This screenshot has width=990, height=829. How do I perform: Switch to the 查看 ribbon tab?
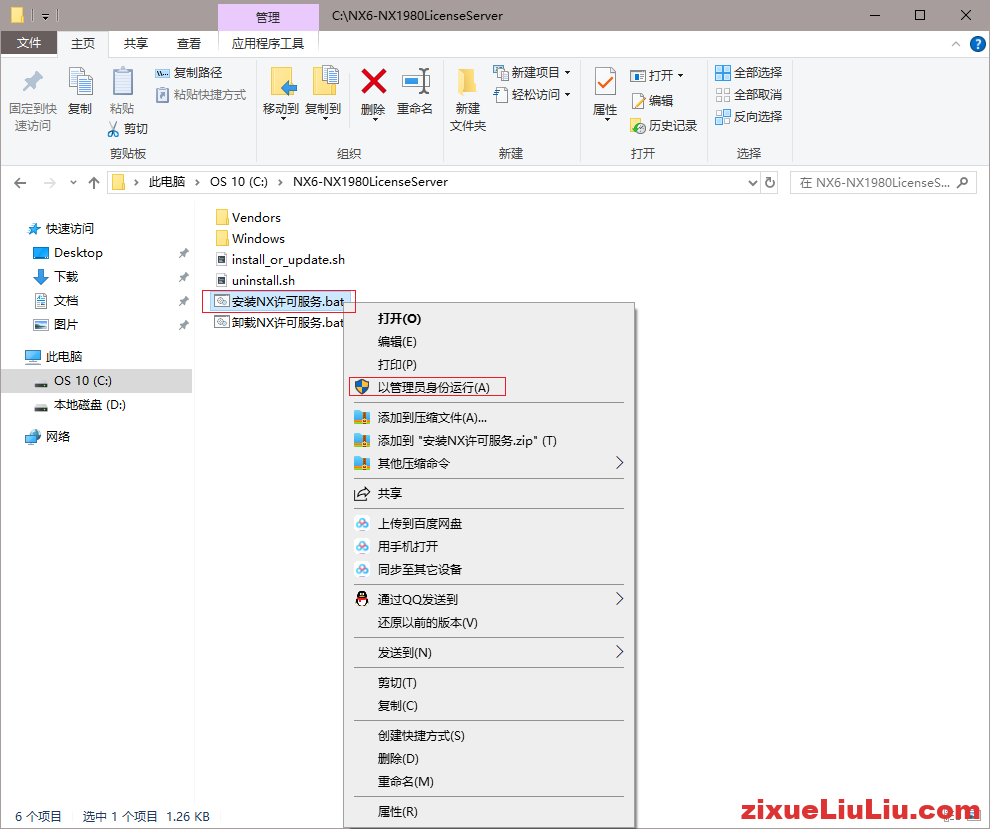(x=189, y=43)
